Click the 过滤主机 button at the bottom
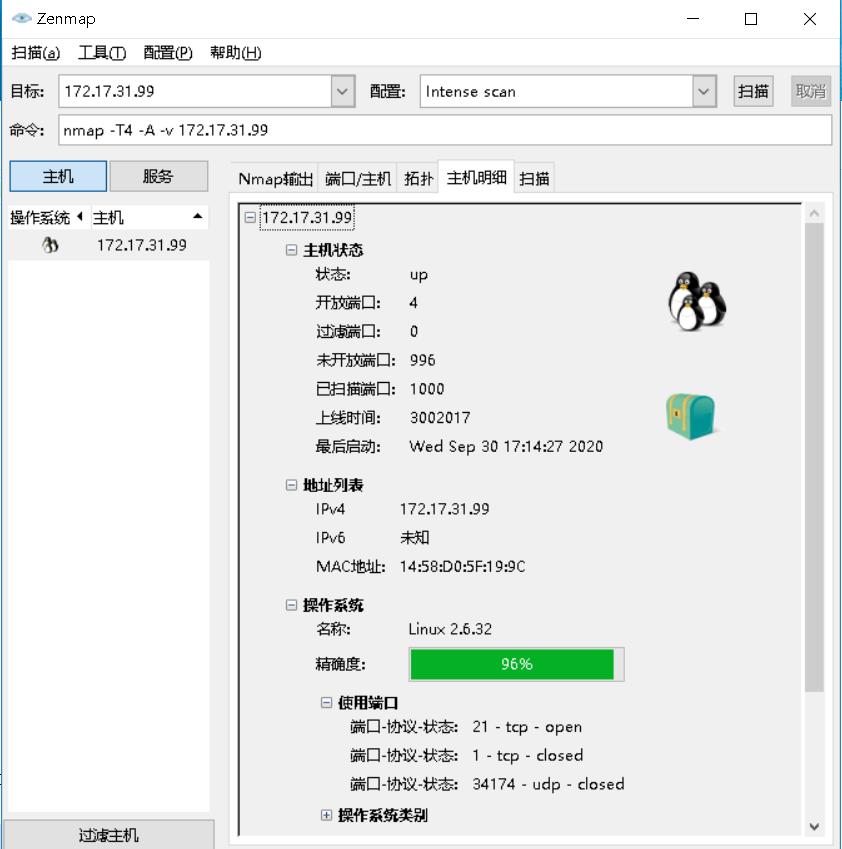Image resolution: width=842 pixels, height=849 pixels. tap(108, 833)
